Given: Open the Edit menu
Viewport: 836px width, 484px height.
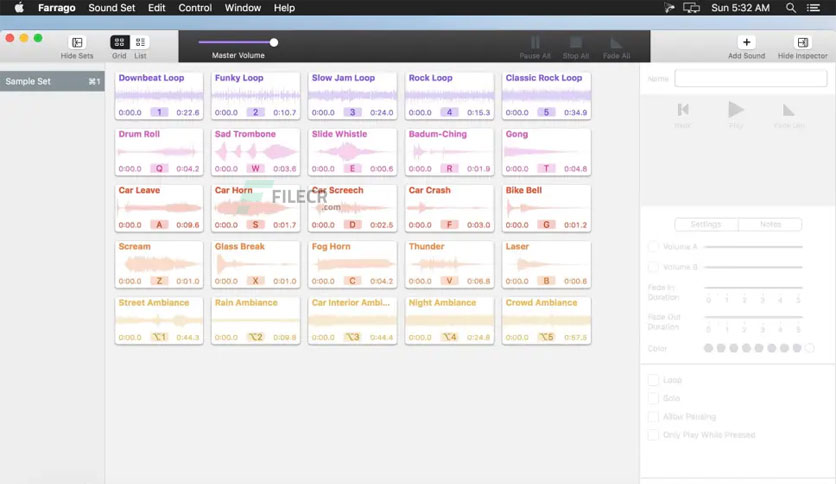Looking at the screenshot, I should (156, 8).
